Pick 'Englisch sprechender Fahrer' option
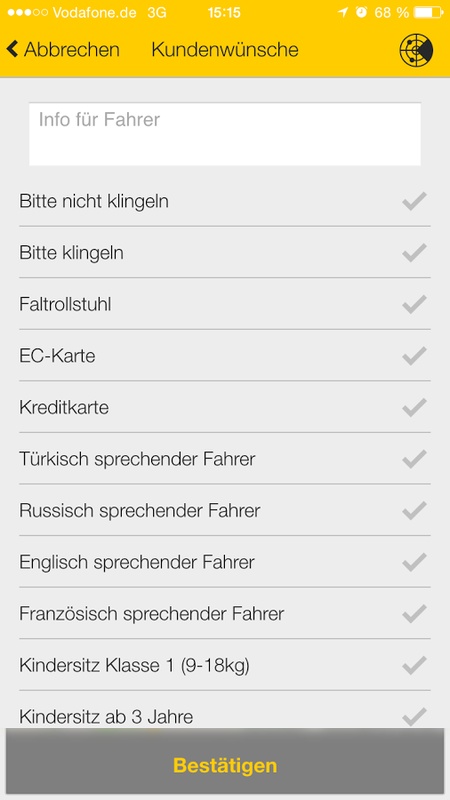Screen dimensions: 450x800 click(224, 562)
